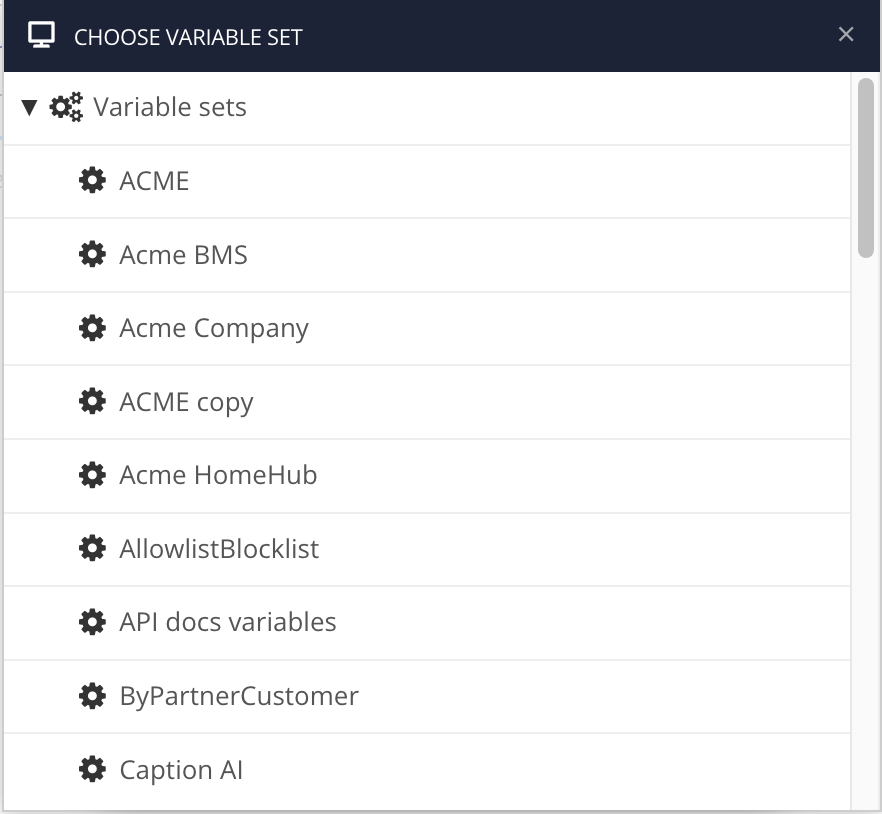Select the API docs variables set

point(228,622)
